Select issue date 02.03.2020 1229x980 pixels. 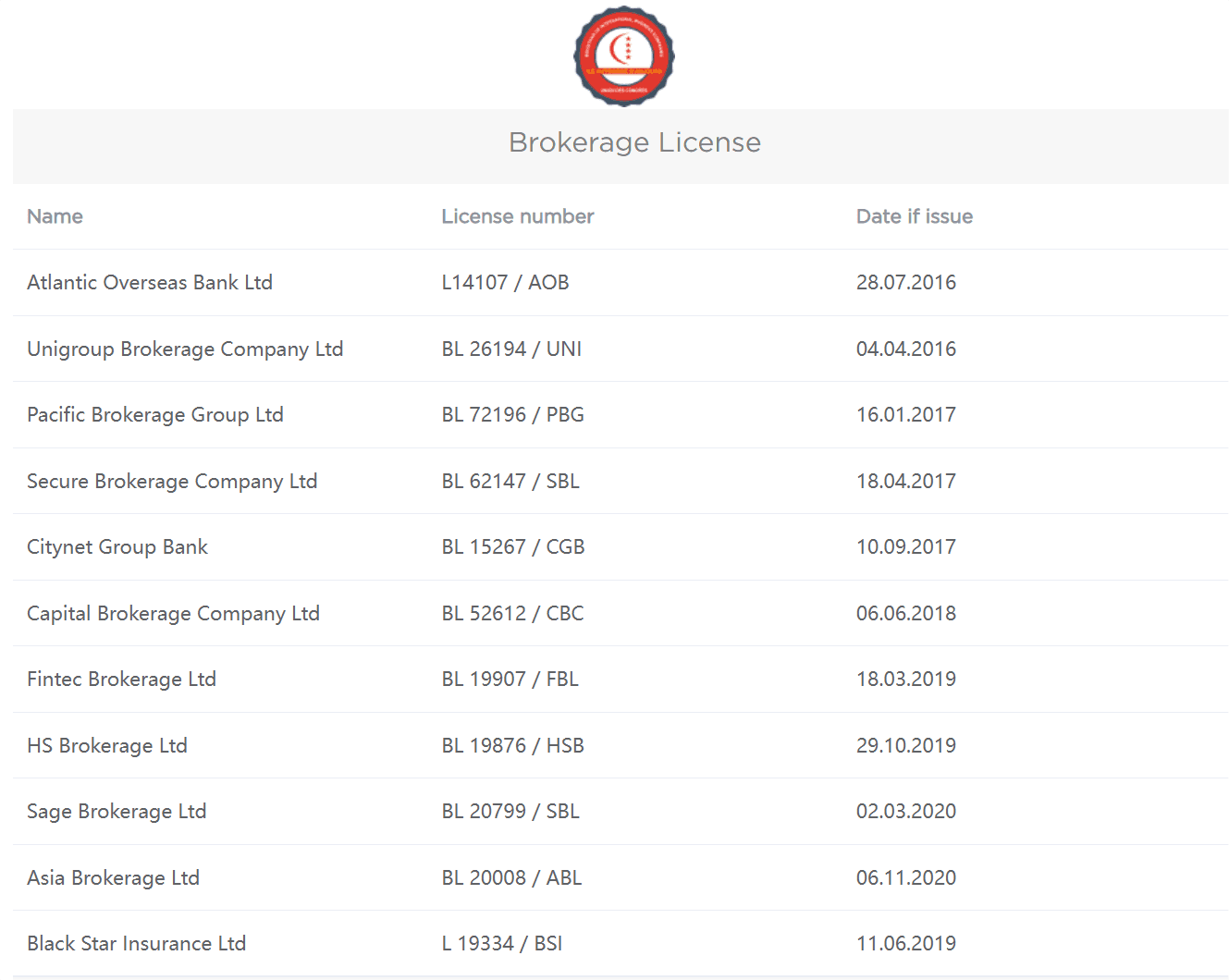coord(906,812)
